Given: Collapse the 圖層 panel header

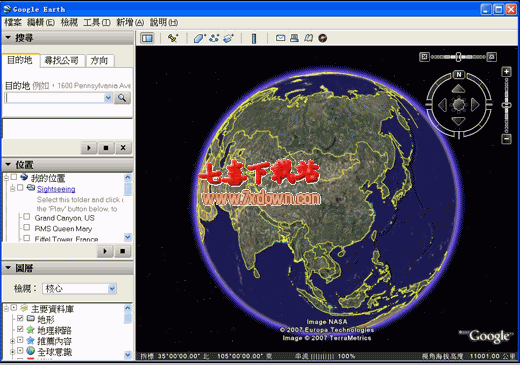Looking at the screenshot, I should coord(68,268).
